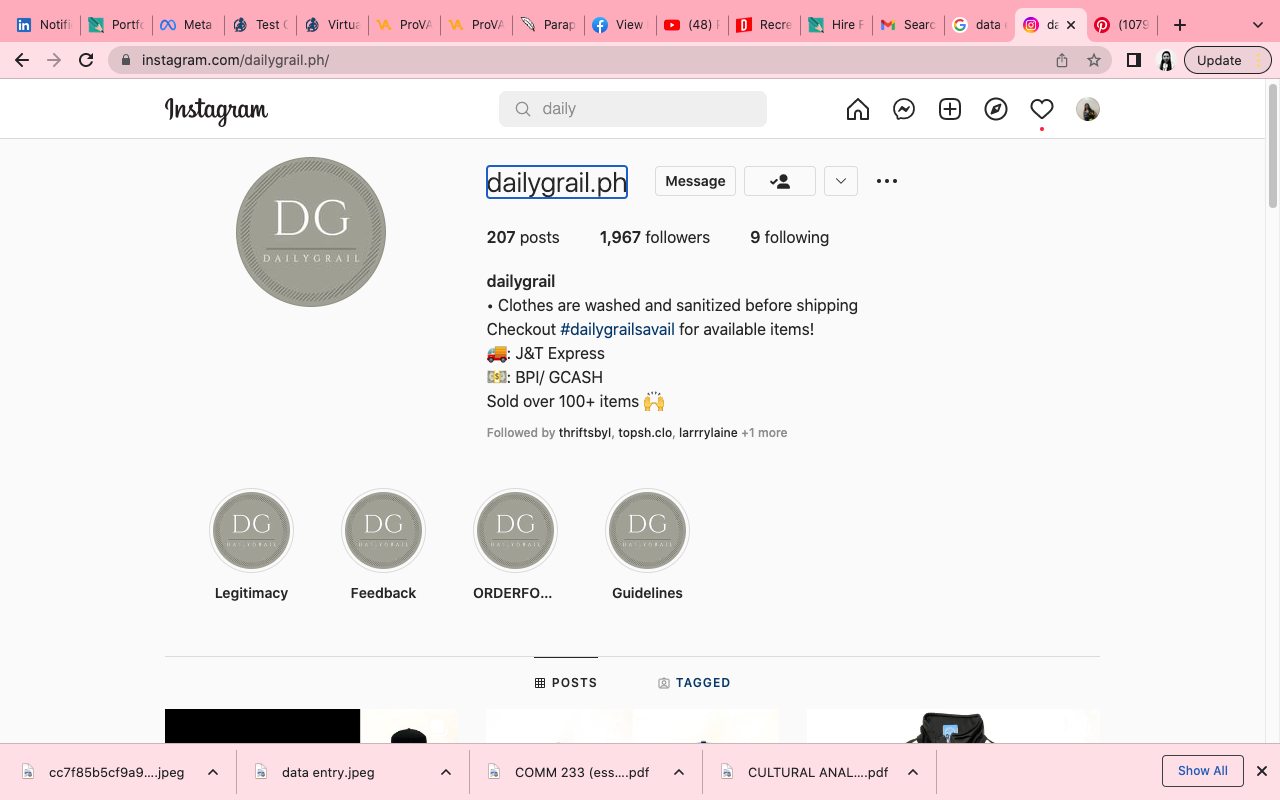Switch to the Gmail Search browser tab
1280x800 pixels.
click(907, 25)
